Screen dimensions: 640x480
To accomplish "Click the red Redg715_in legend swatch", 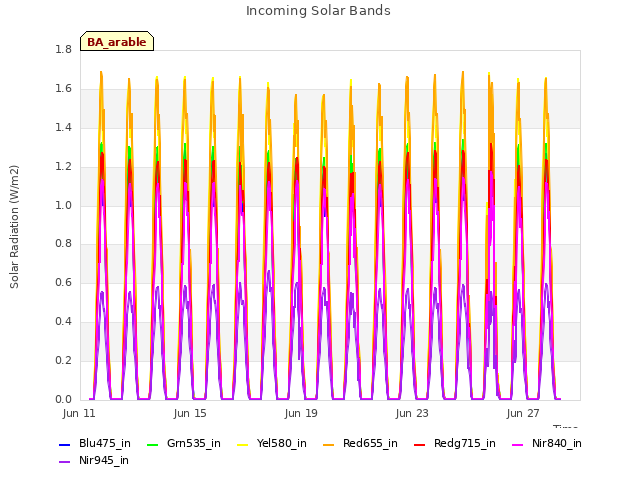I will [420, 444].
